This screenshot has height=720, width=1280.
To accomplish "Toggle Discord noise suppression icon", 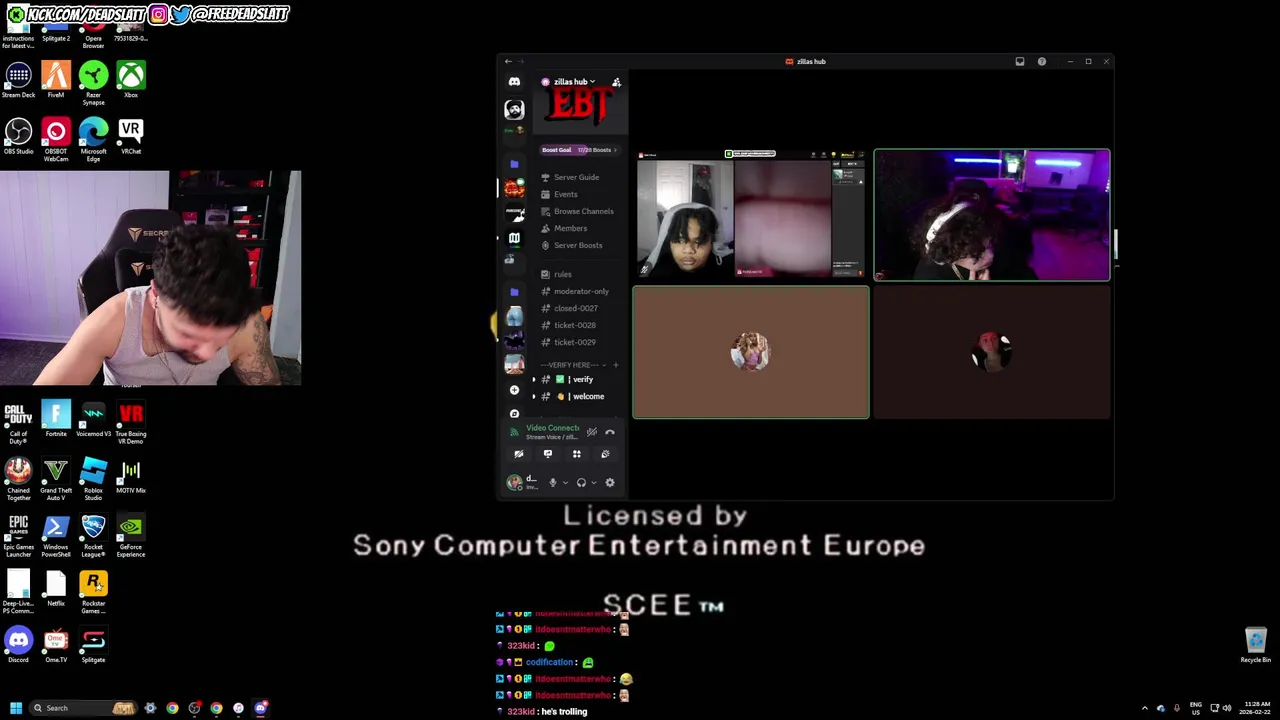I will click(591, 432).
